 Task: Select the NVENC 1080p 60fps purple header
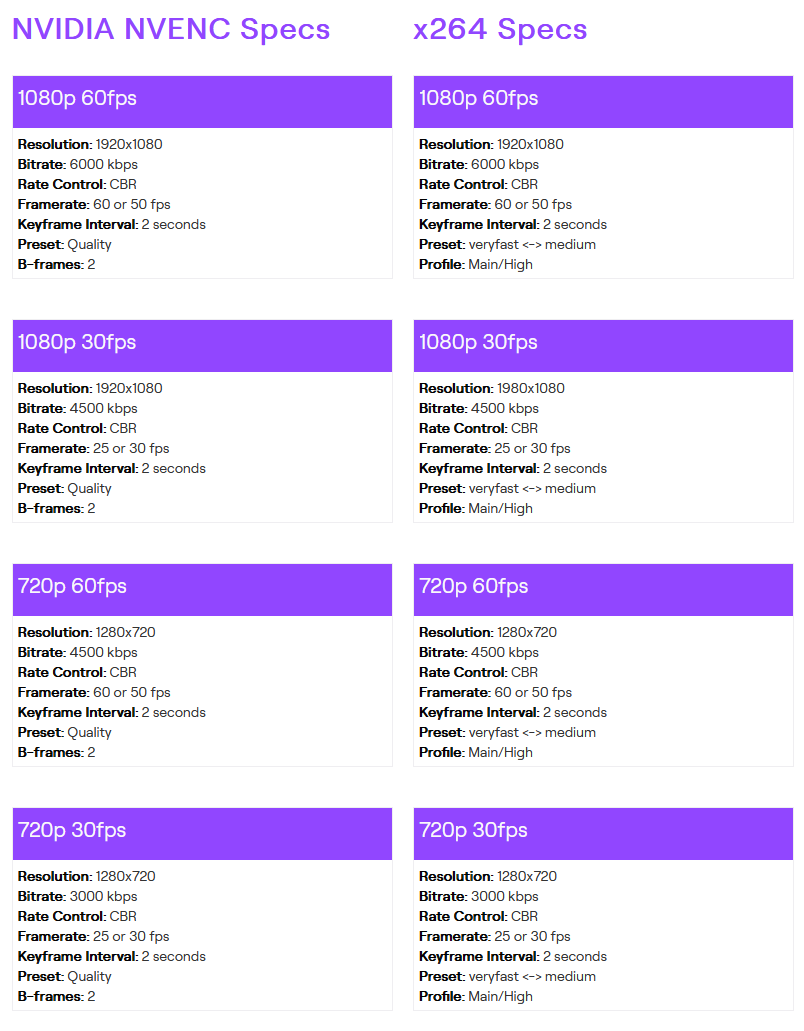(202, 99)
